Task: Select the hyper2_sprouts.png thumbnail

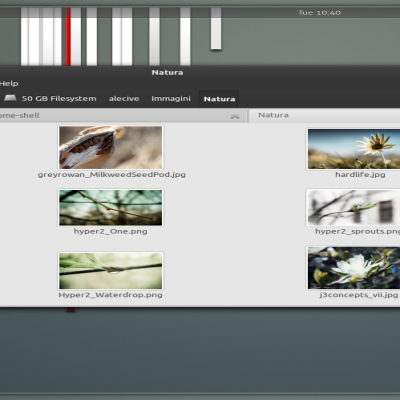Action: pyautogui.click(x=353, y=207)
